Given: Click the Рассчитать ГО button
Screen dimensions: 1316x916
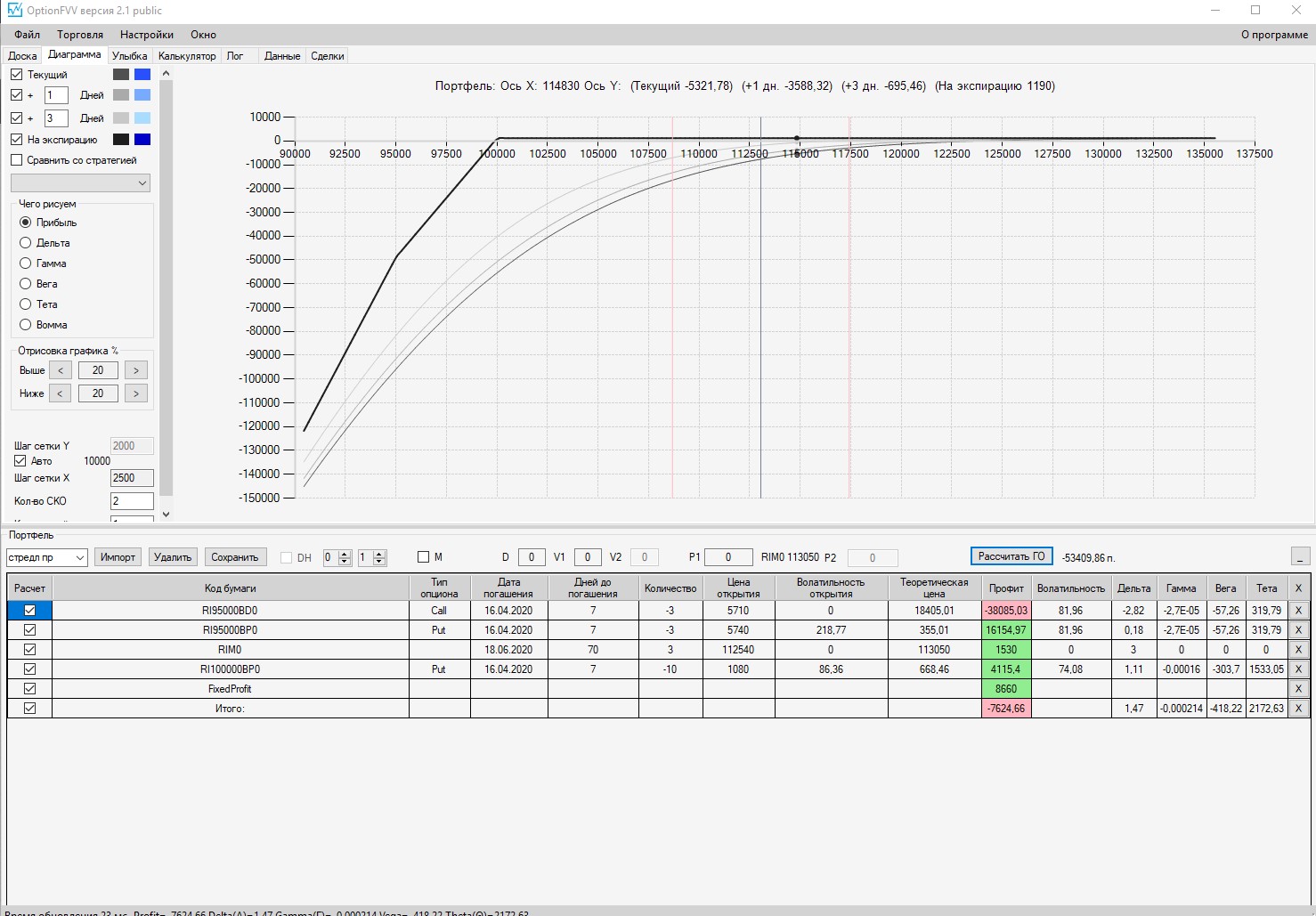Looking at the screenshot, I should point(1011,556).
